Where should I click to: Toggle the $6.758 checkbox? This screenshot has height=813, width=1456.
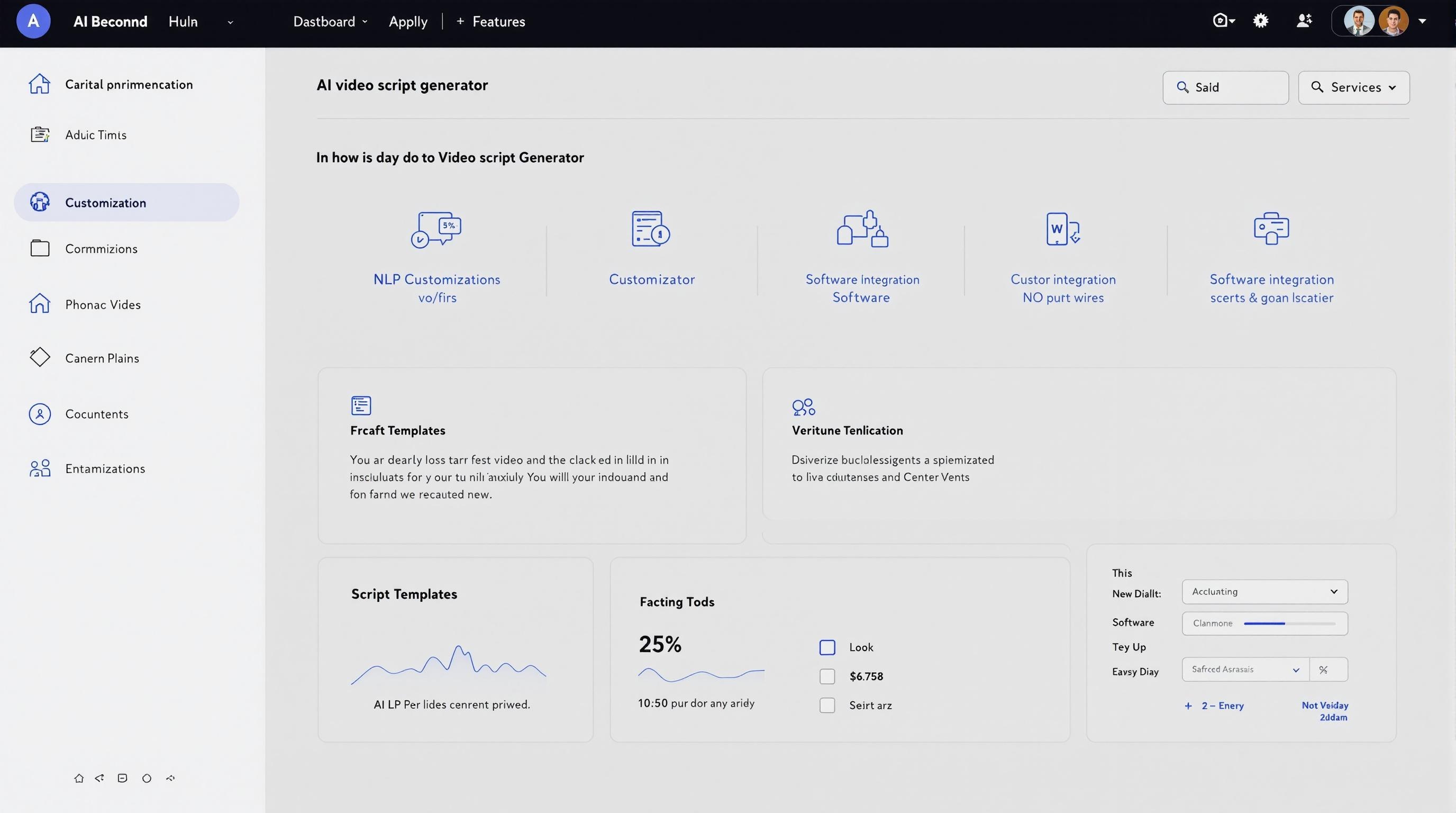pyautogui.click(x=827, y=676)
